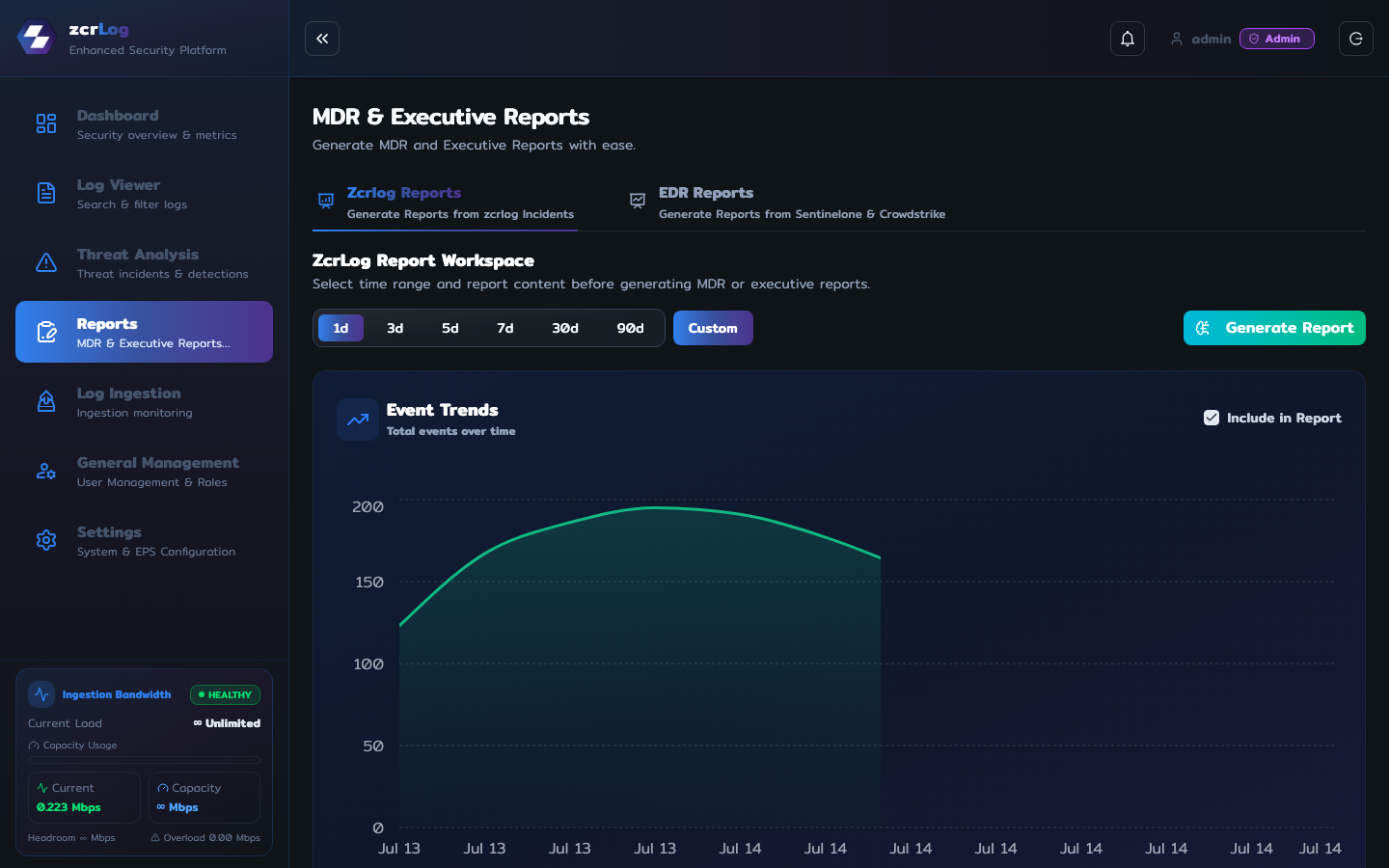
Task: Select the 3d time range
Action: pyautogui.click(x=395, y=328)
